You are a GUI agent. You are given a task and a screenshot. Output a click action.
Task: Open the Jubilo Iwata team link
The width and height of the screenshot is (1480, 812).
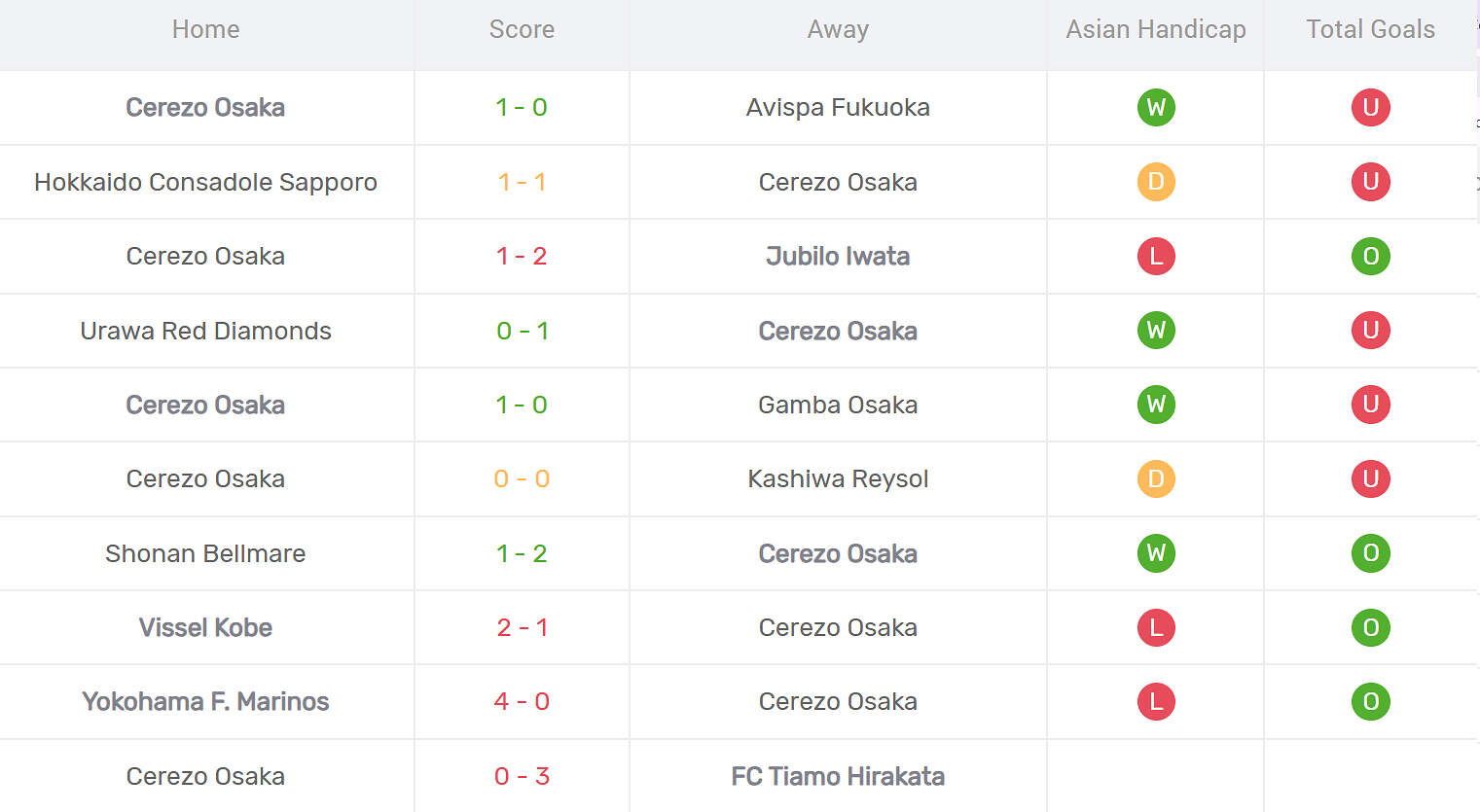point(838,256)
